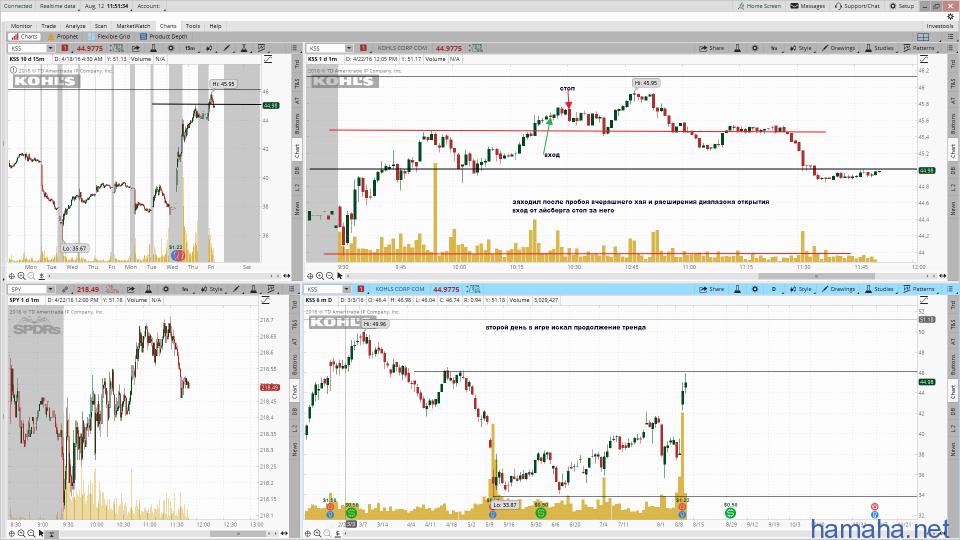Open SPY symbol dropdown in bottom-left chart

click(50, 289)
